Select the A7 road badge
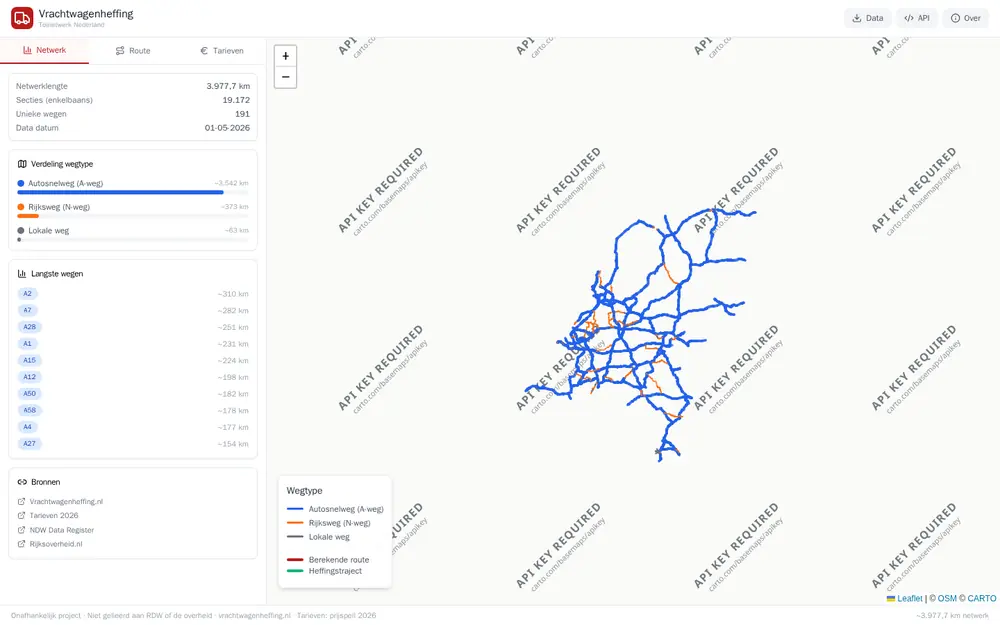1000x625 pixels. click(27, 311)
